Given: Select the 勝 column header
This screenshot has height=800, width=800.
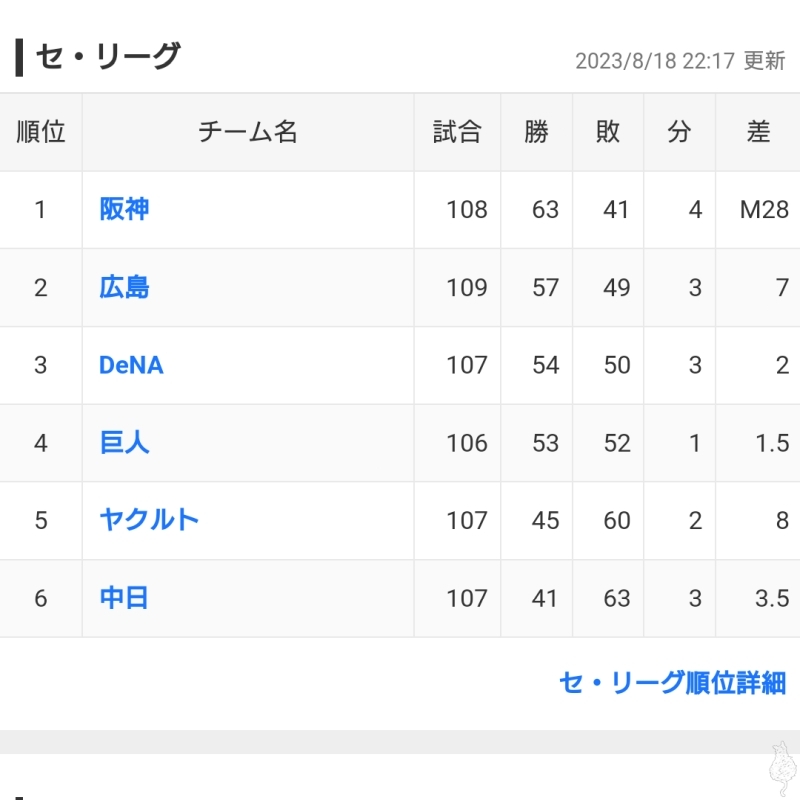Looking at the screenshot, I should pyautogui.click(x=536, y=132).
